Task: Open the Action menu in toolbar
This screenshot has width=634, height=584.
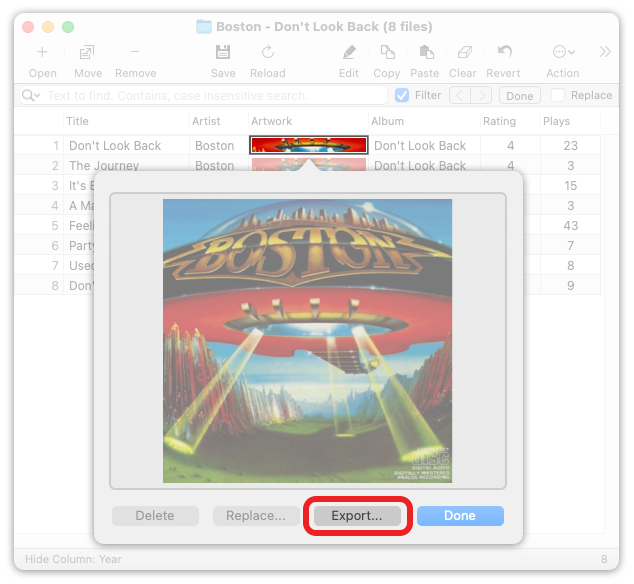Action: click(563, 52)
